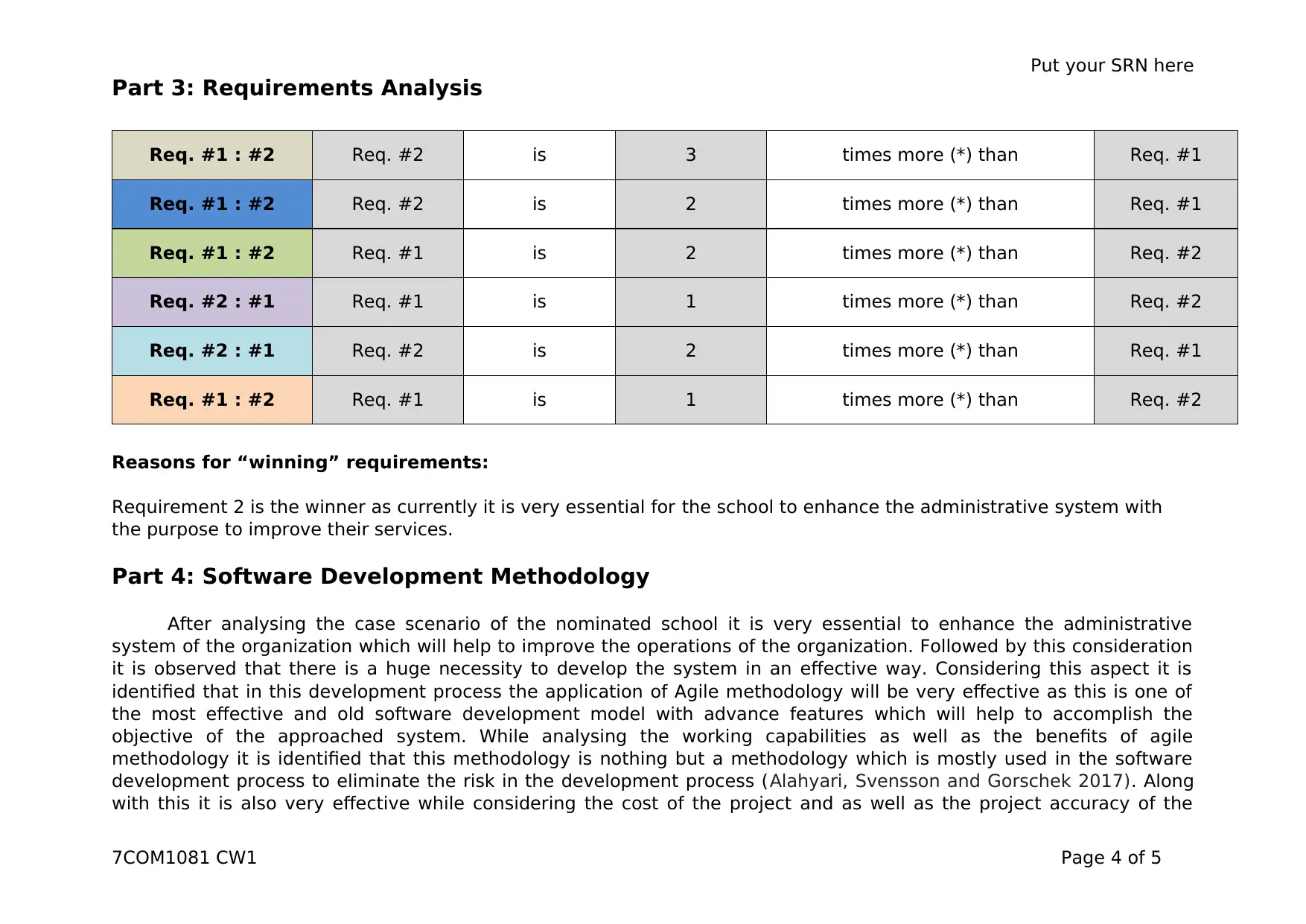Select the purple "Req. #2 : #1" cell
The image size is (1306, 924).
[212, 302]
